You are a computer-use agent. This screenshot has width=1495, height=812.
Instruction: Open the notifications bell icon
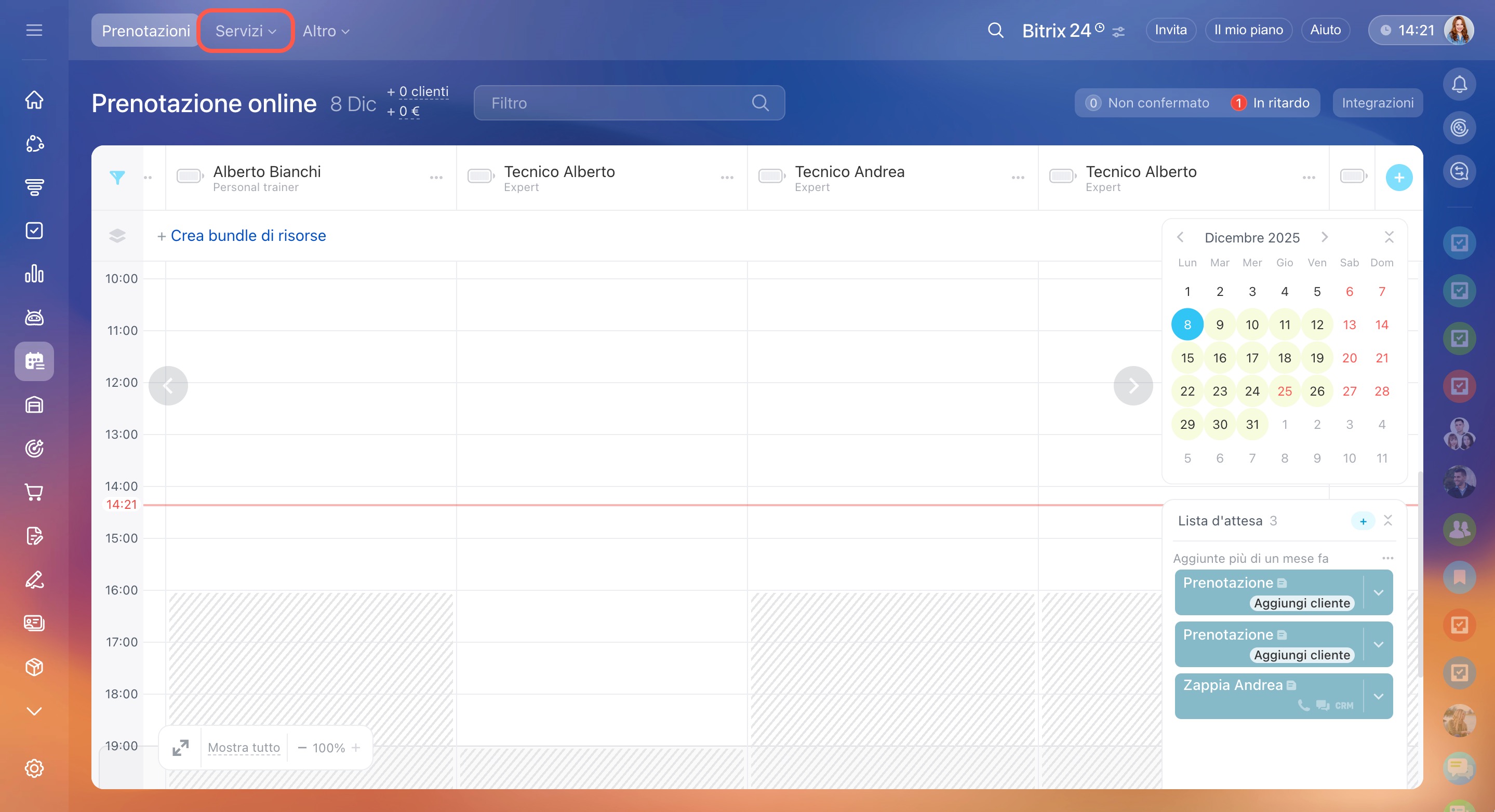pyautogui.click(x=1459, y=85)
